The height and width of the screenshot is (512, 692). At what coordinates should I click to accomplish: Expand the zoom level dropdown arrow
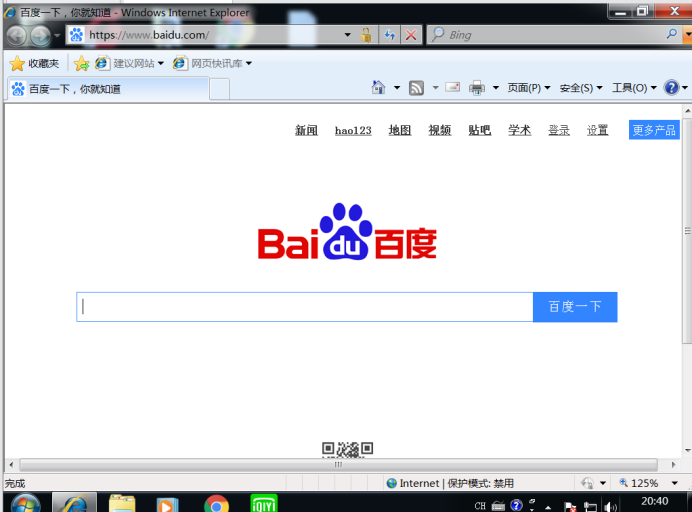tap(674, 483)
